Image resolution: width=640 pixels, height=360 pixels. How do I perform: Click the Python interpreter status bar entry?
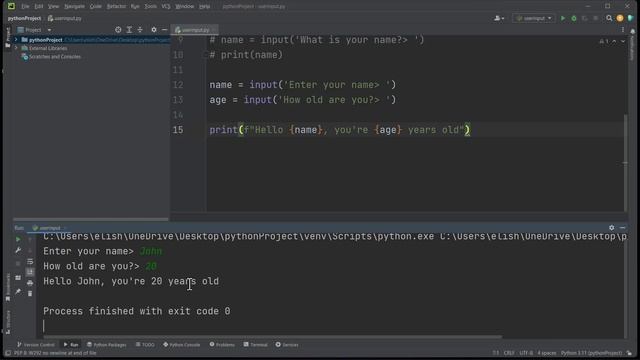pos(591,353)
